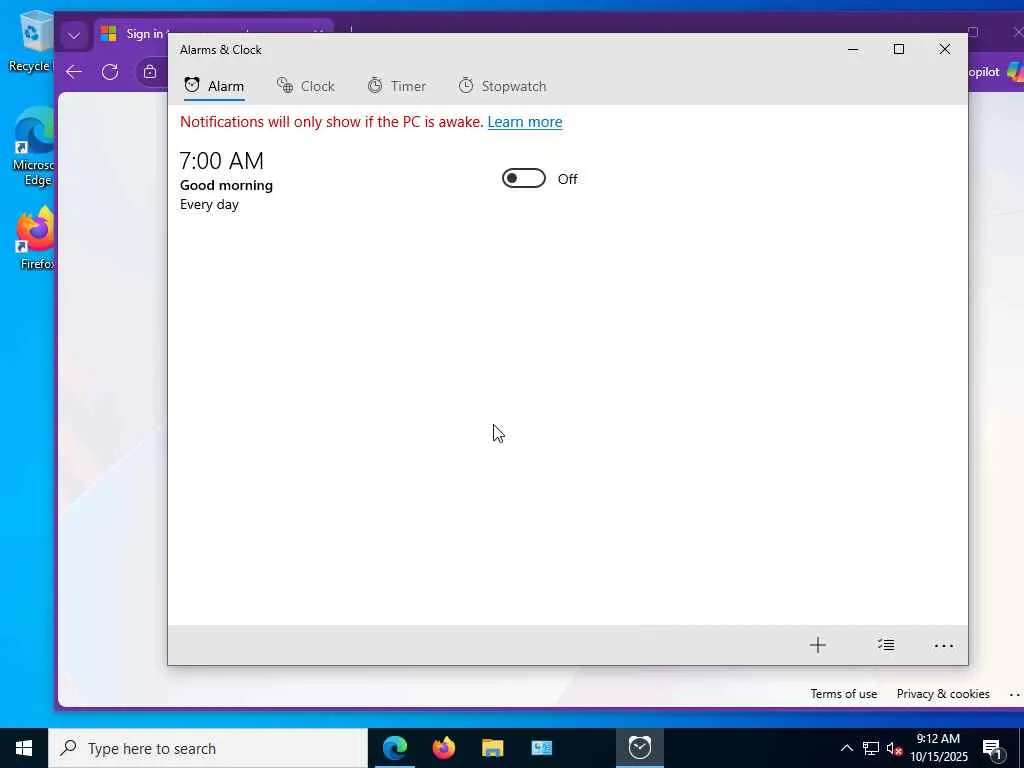The width and height of the screenshot is (1024, 768).
Task: Show hidden system tray icons
Action: (x=846, y=748)
